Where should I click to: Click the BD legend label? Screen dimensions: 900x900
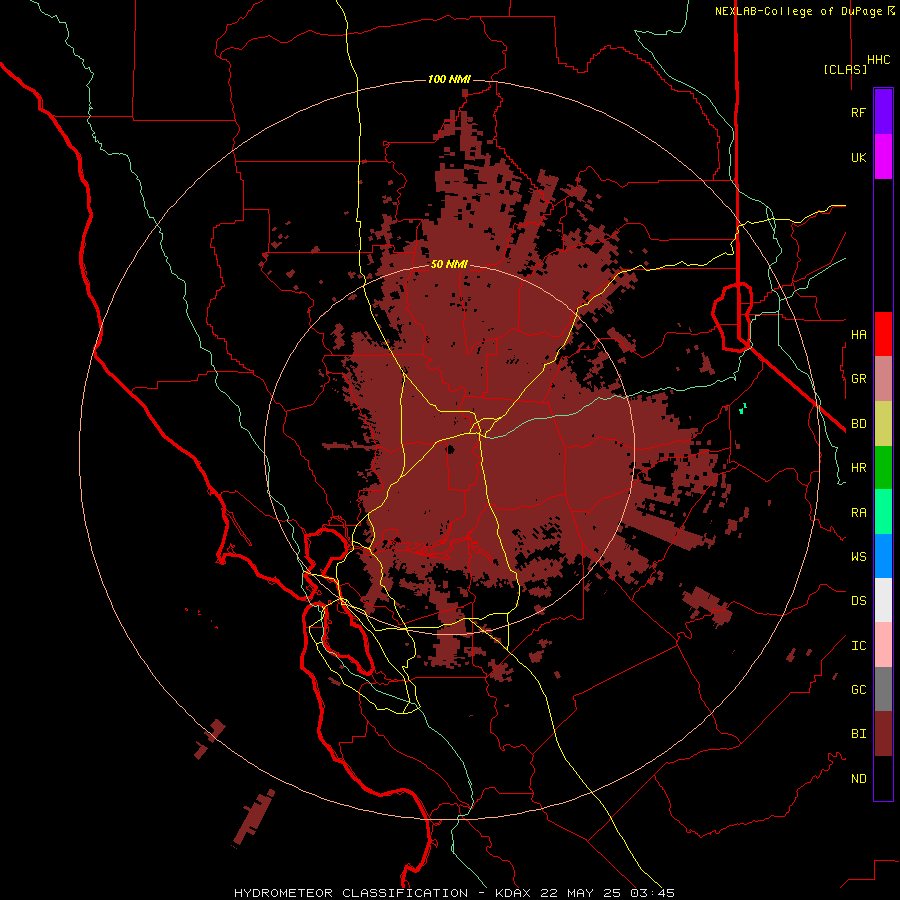858,424
